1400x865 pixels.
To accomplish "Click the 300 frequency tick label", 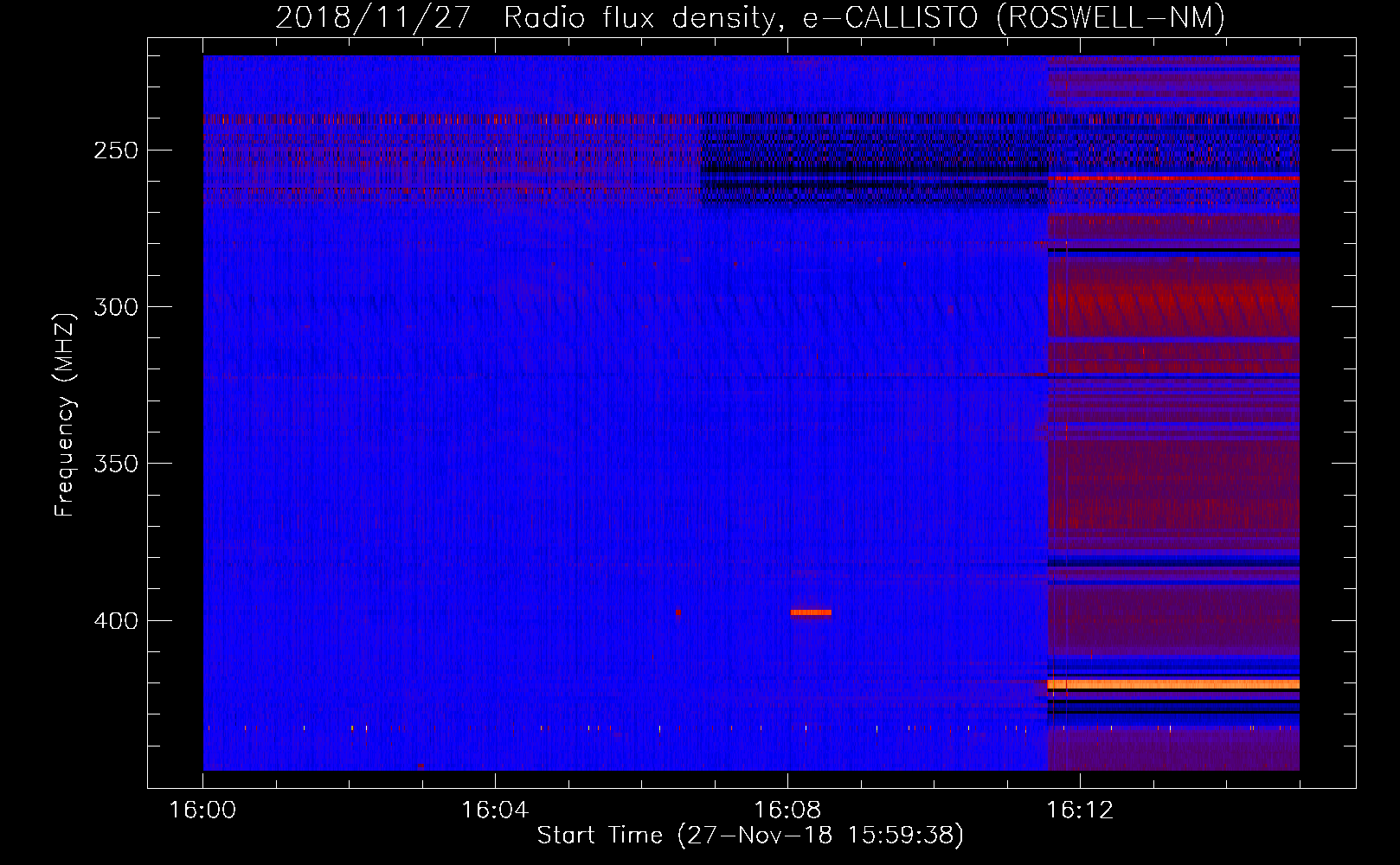I will (x=116, y=307).
